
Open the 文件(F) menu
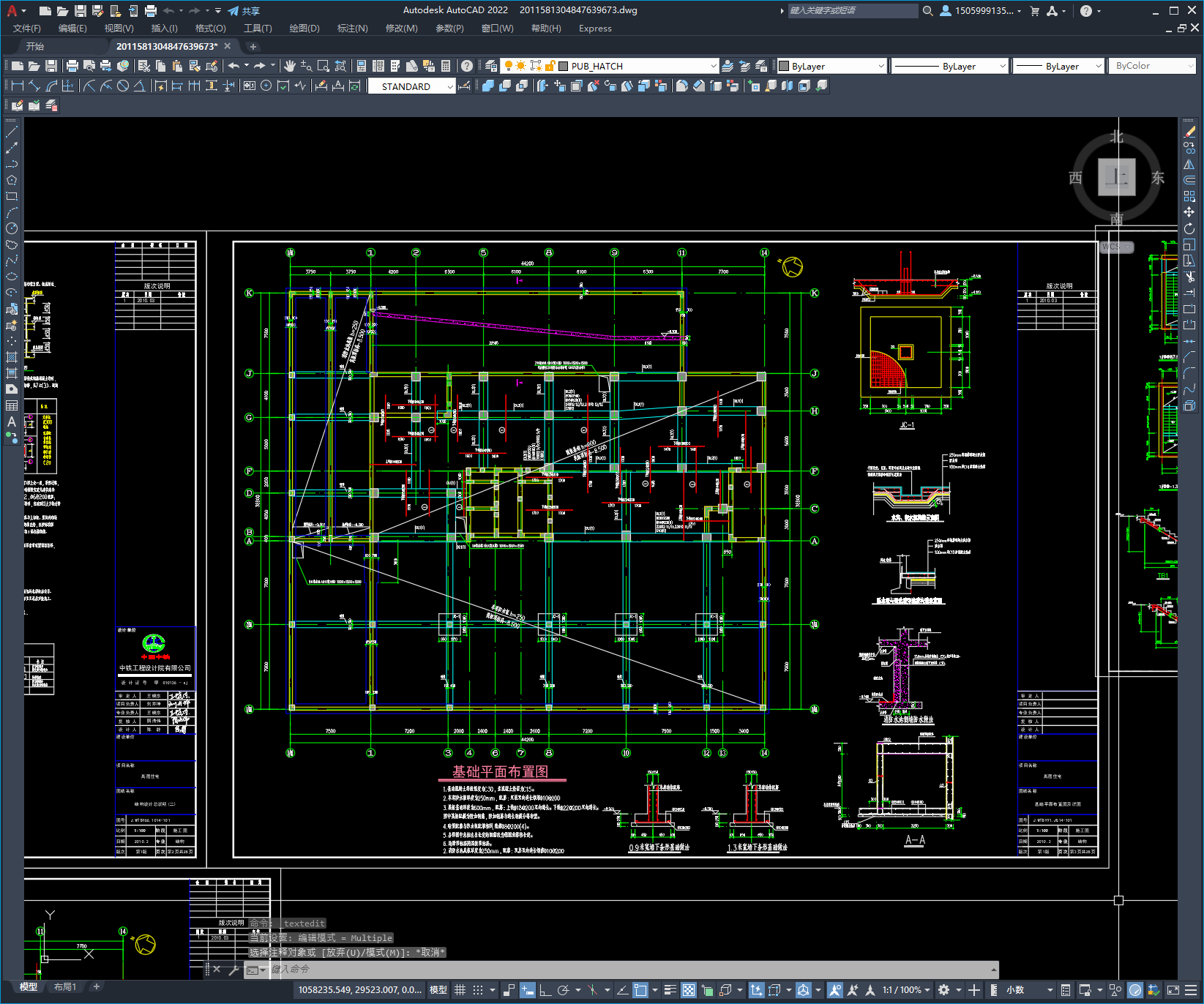pos(27,29)
